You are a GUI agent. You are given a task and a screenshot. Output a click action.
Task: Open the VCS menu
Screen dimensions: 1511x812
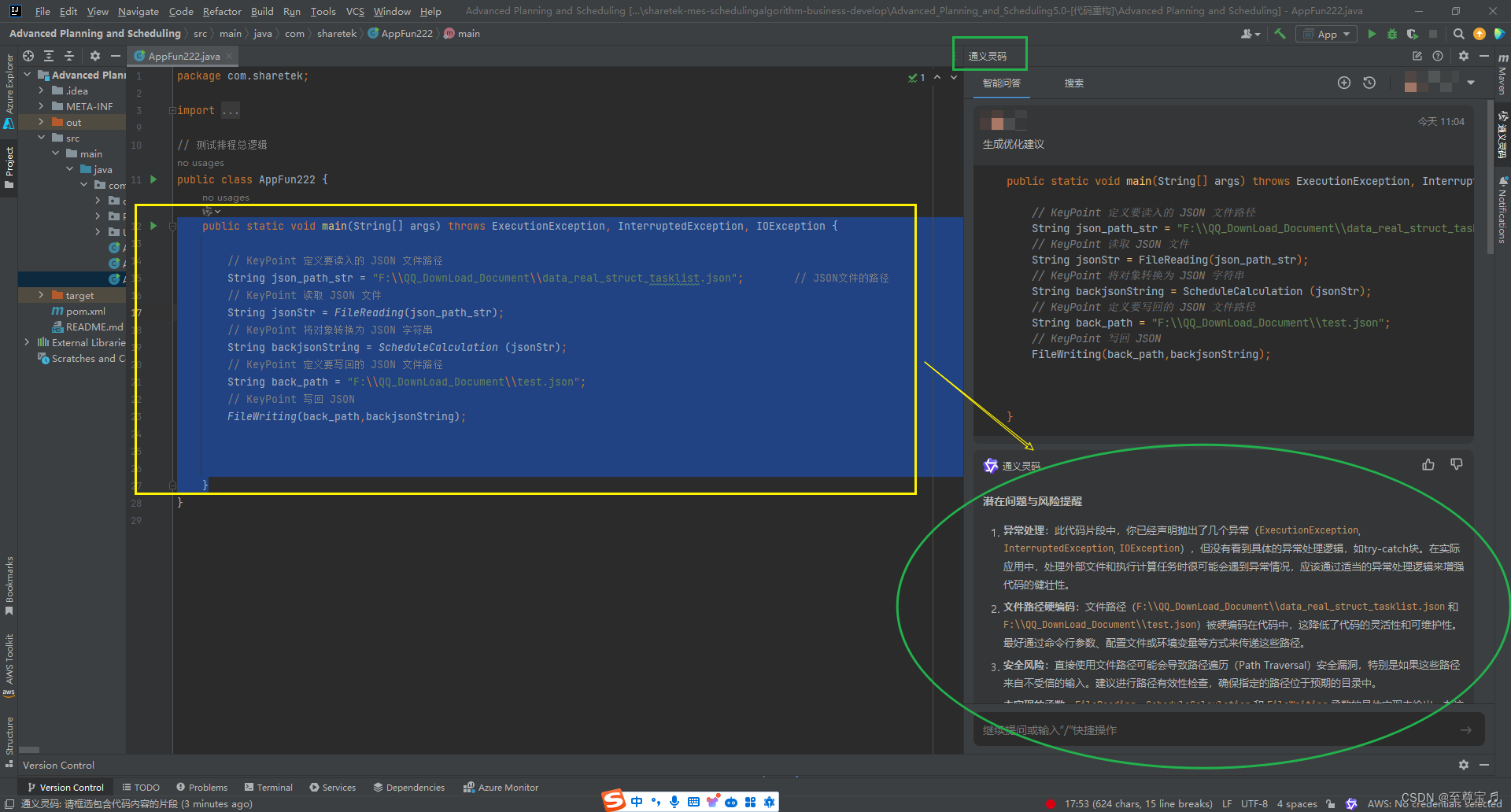click(355, 11)
